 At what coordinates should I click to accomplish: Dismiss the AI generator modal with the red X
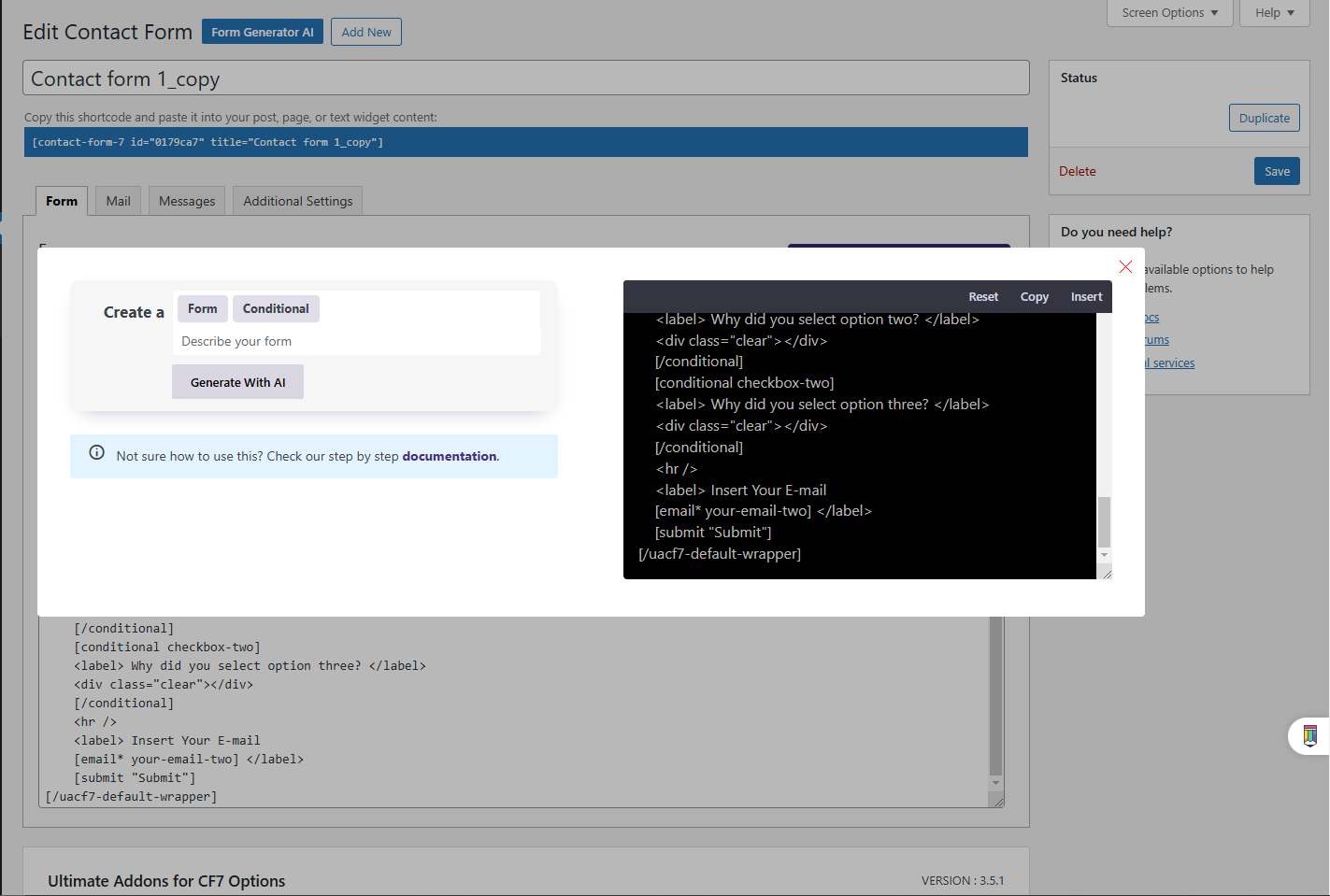point(1125,267)
